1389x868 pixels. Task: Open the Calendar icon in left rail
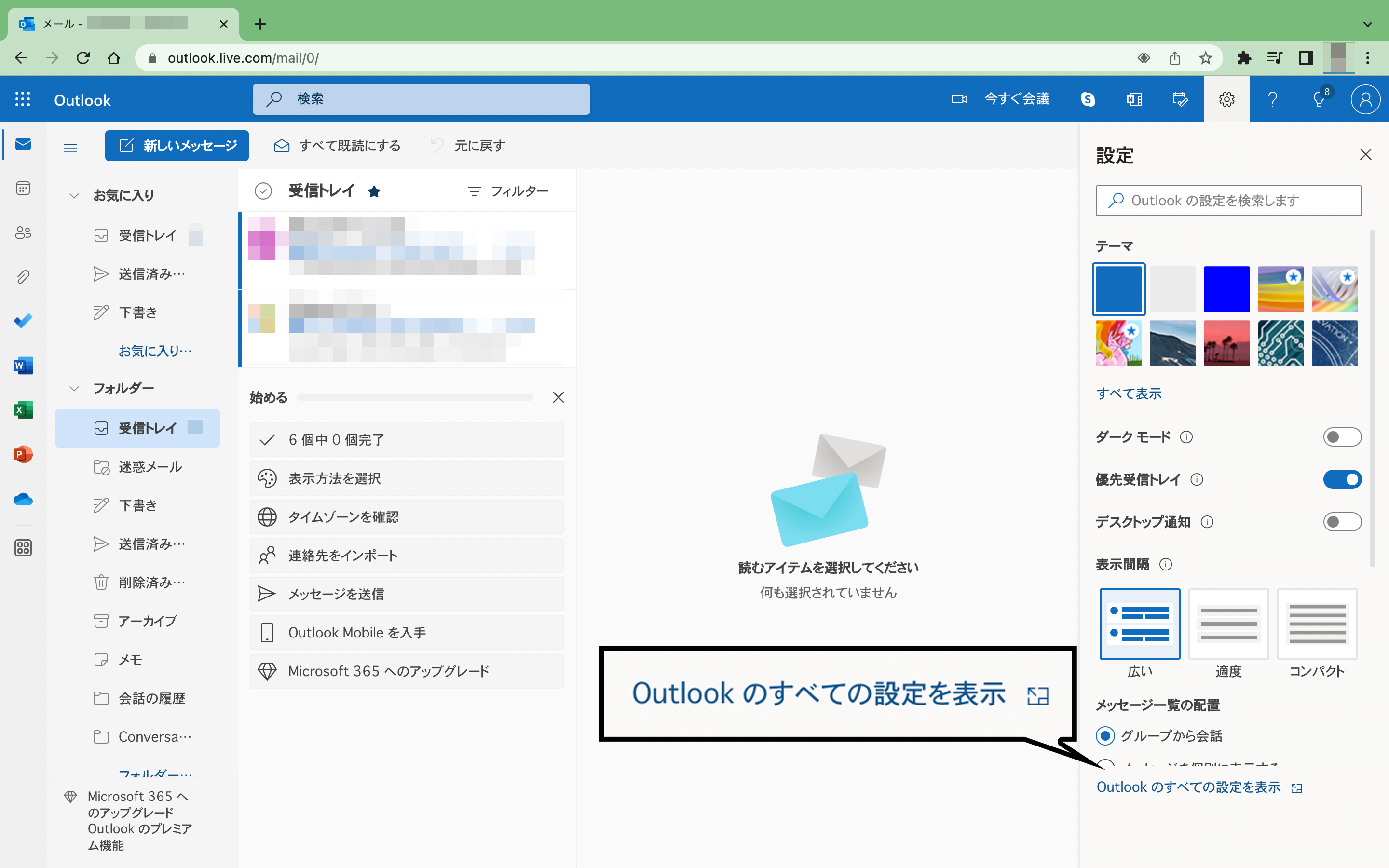23,188
